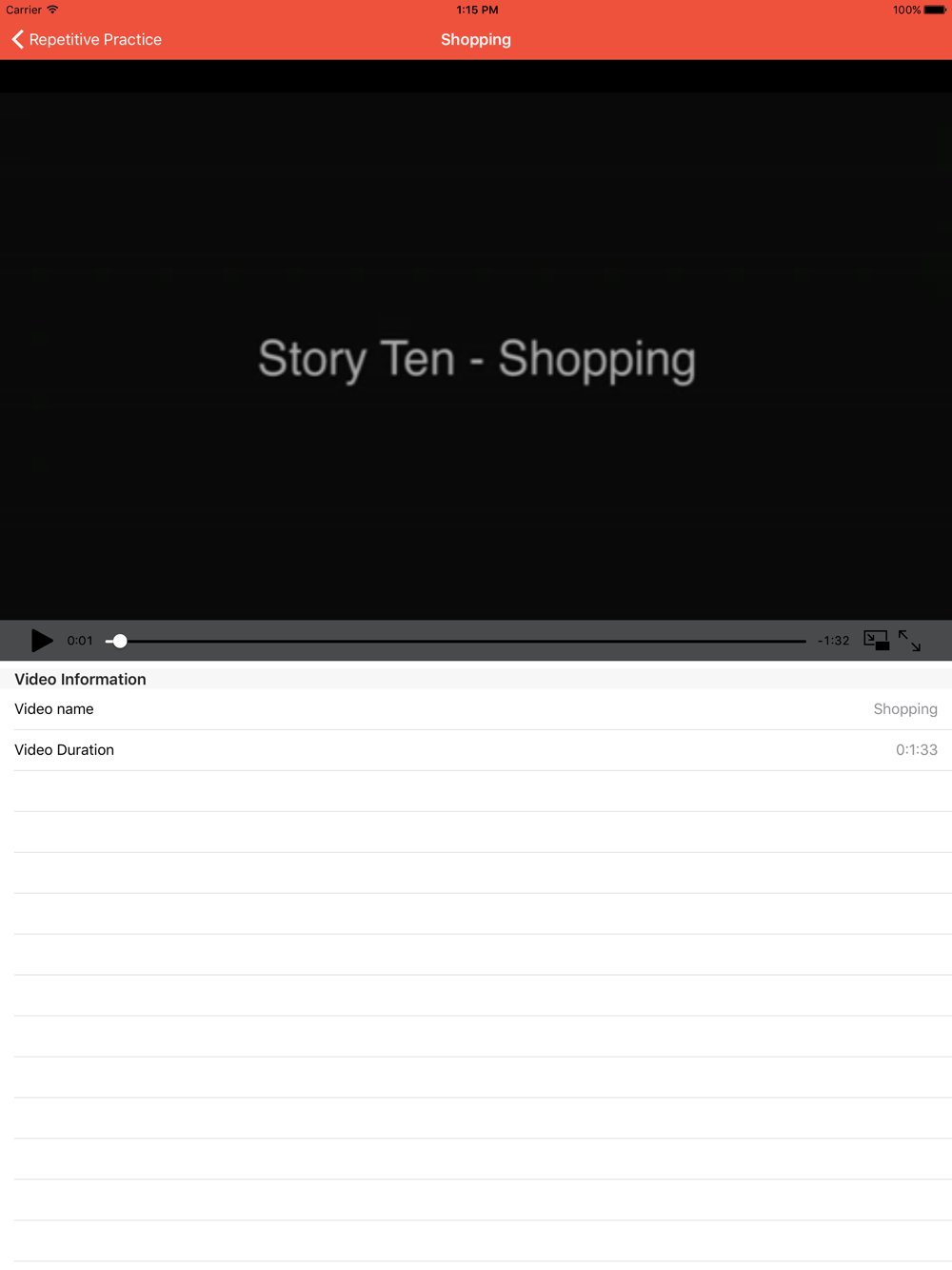Tap the remaining time -1:32 label
952x1270 pixels.
coord(833,641)
